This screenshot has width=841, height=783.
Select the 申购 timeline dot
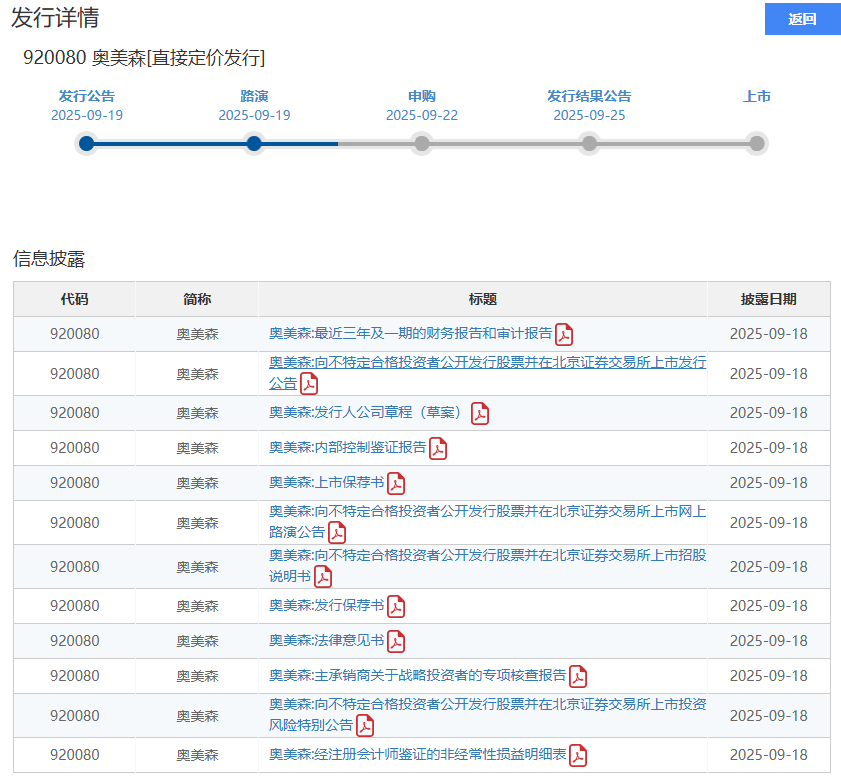(x=422, y=144)
